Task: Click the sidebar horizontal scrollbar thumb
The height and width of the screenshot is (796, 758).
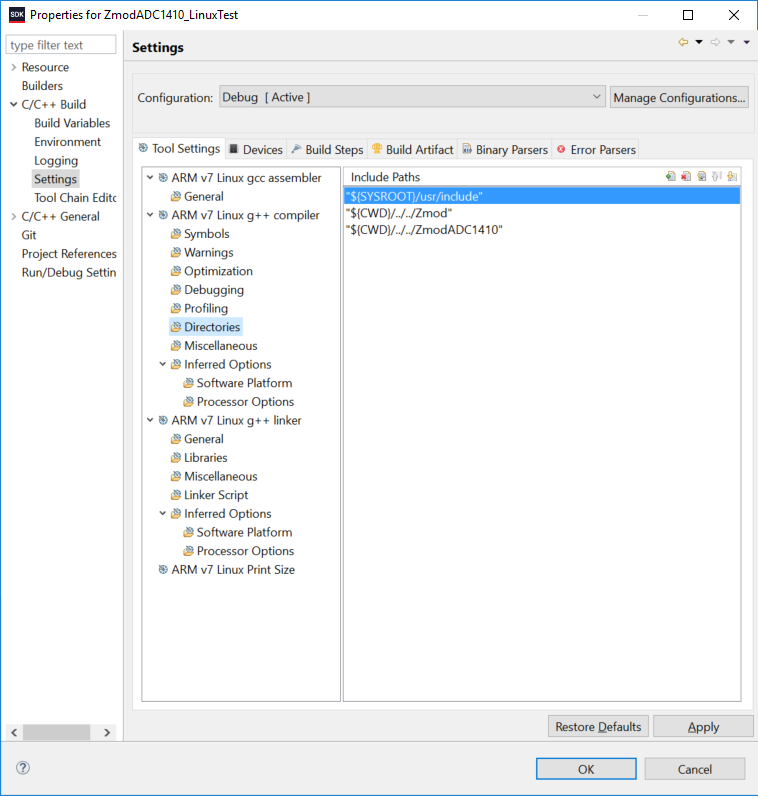Action: pos(56,732)
